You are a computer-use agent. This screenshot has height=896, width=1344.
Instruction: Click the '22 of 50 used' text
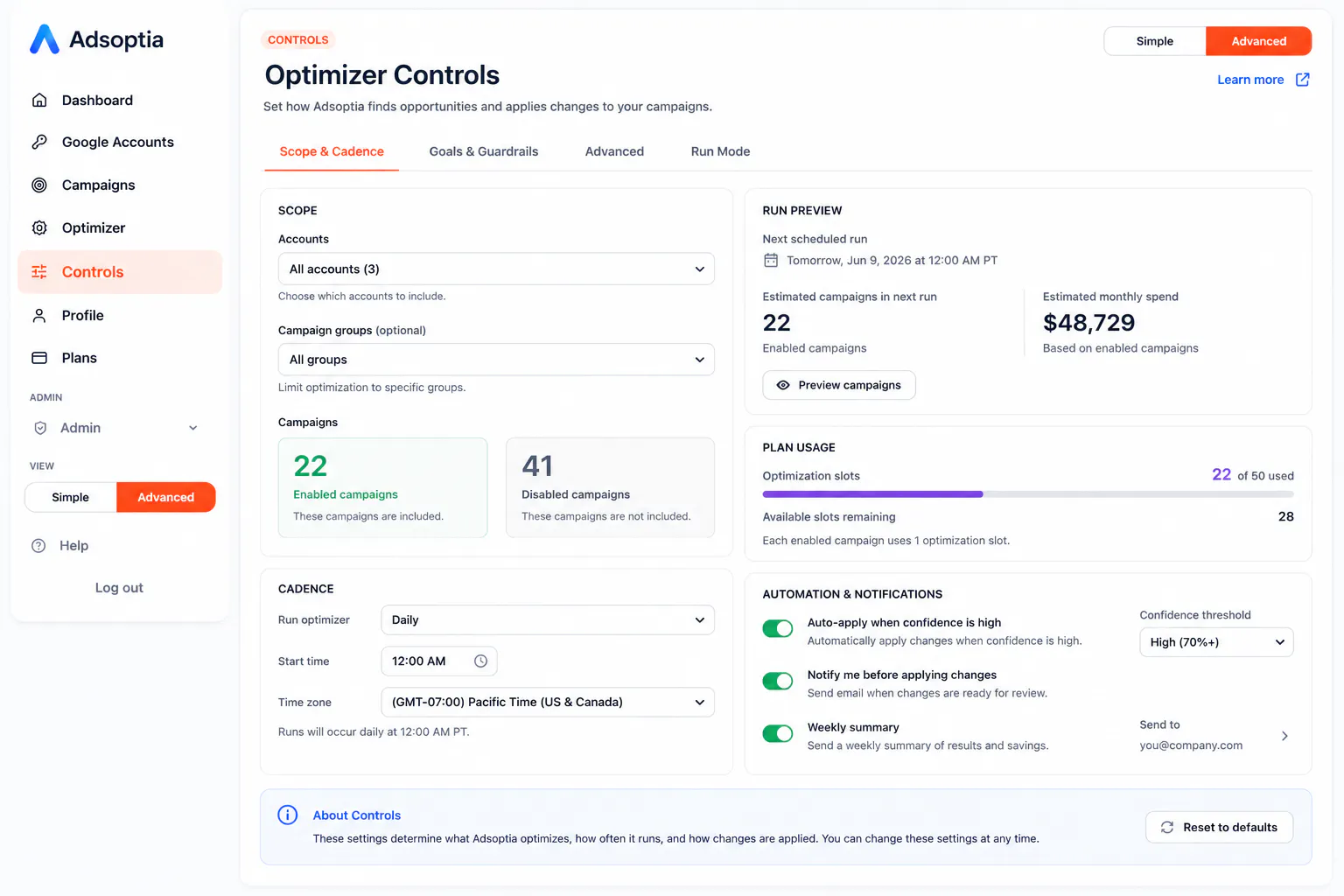coord(1252,475)
